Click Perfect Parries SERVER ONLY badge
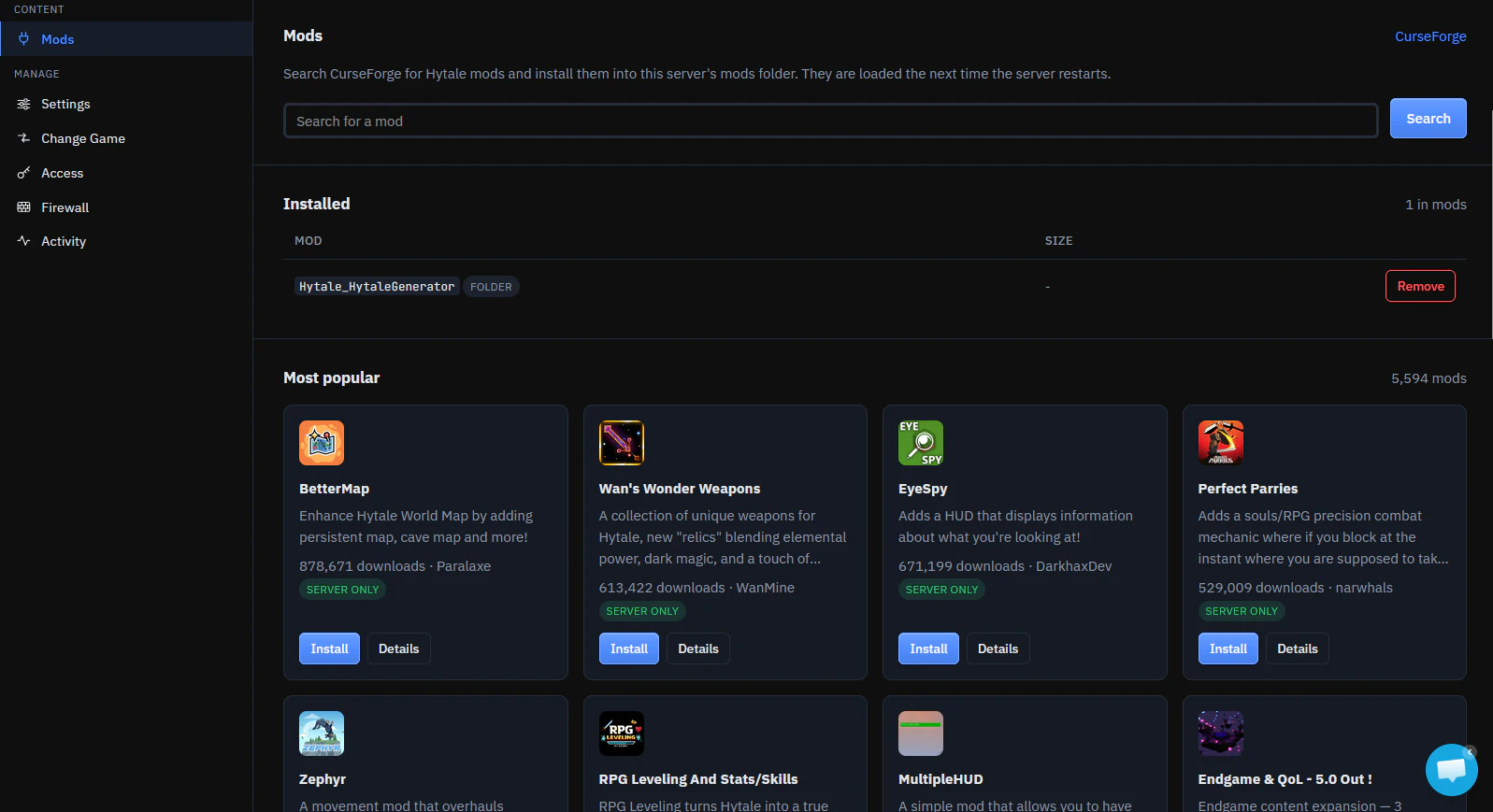This screenshot has width=1493, height=812. point(1242,611)
